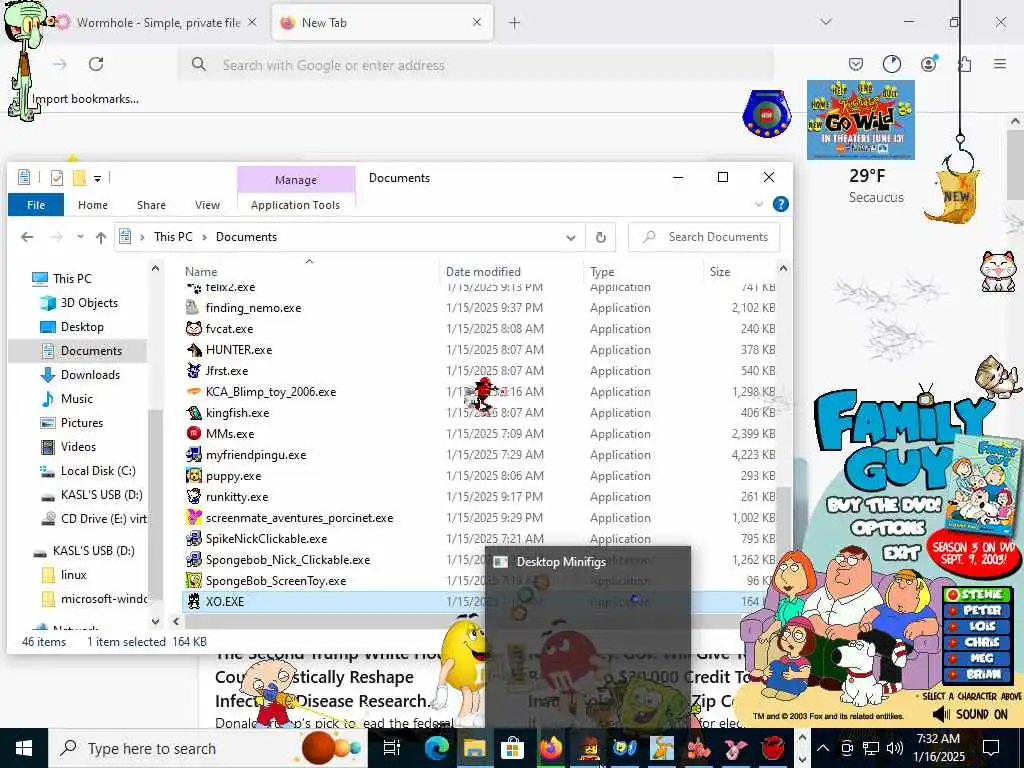Click the red M&M taskbar icon
The height and width of the screenshot is (768, 1024).
(x=774, y=748)
